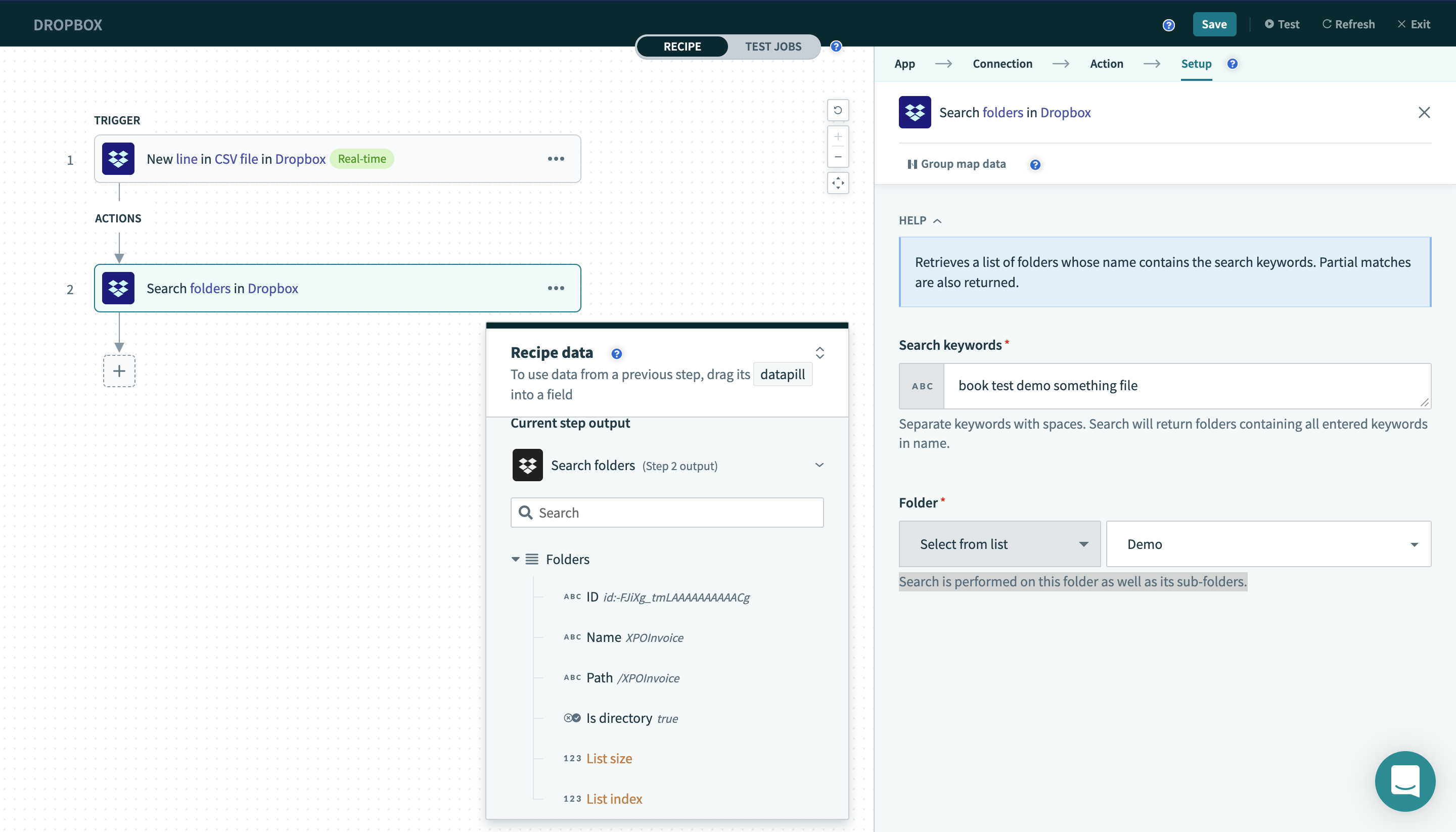Click the Dropbox trigger icon in step 1
The image size is (1456, 832).
point(118,158)
